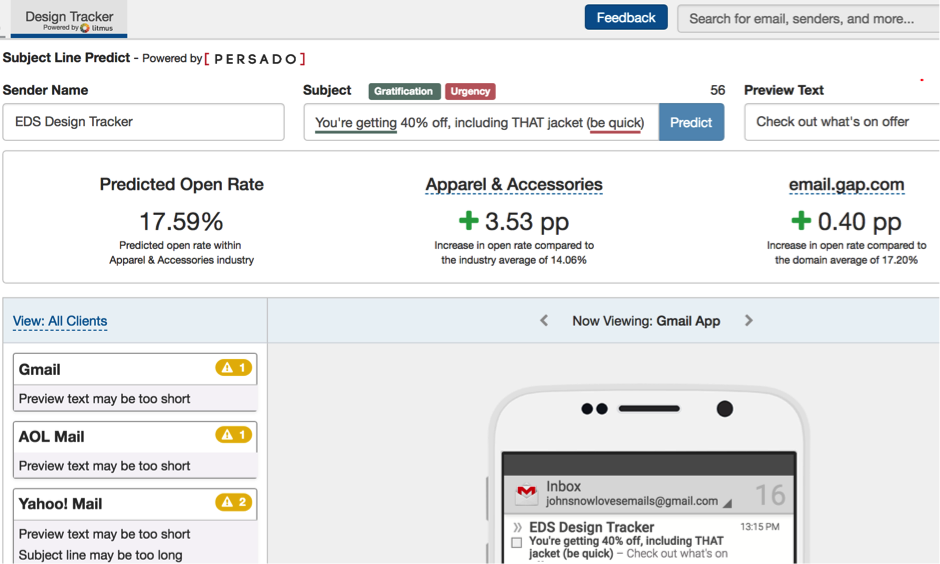The height and width of the screenshot is (564, 940).
Task: Select the Gratification tag
Action: (404, 91)
